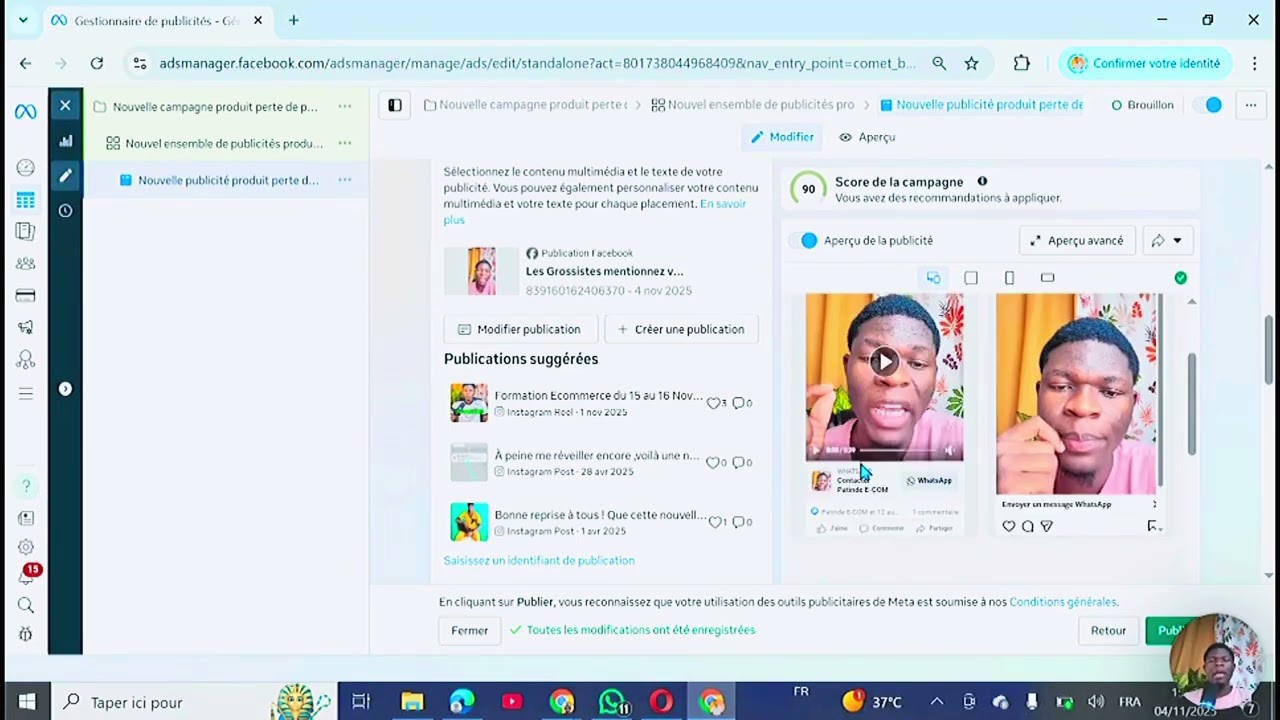Select the Gestionnaire de publicités browser tab

158,20
